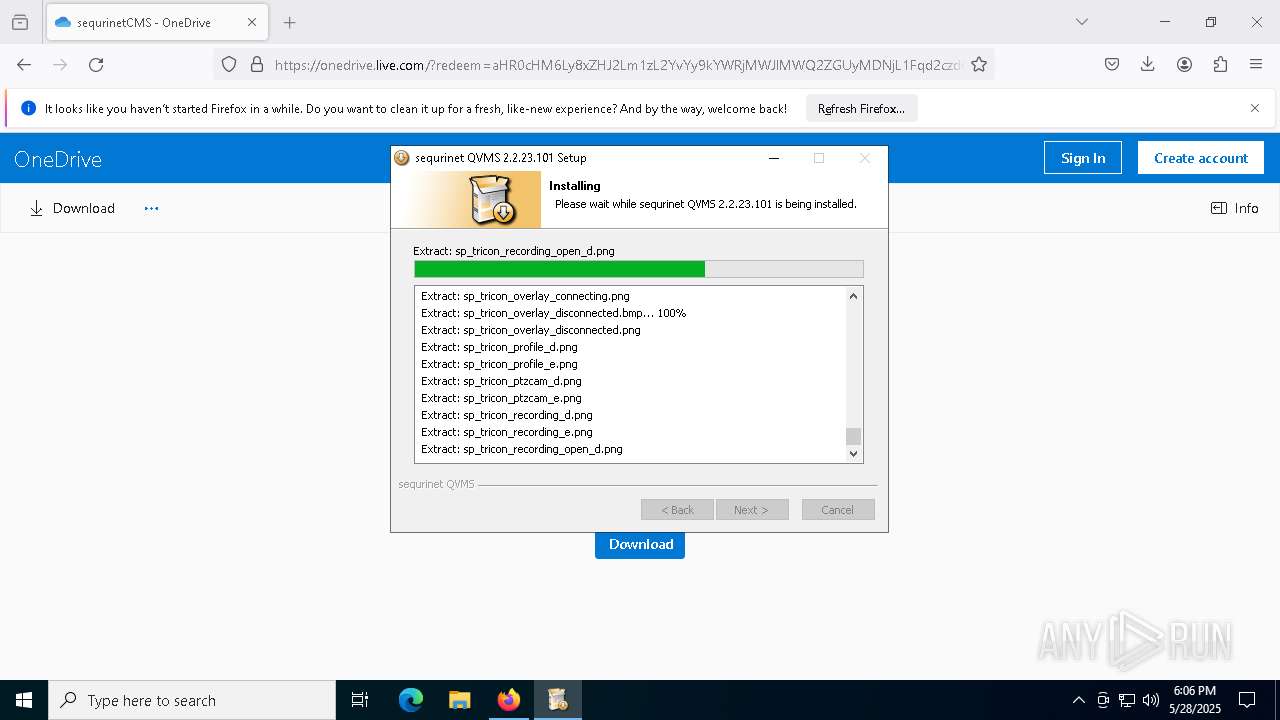This screenshot has width=1280, height=720.
Task: Open the notification center icon
Action: 1247,700
